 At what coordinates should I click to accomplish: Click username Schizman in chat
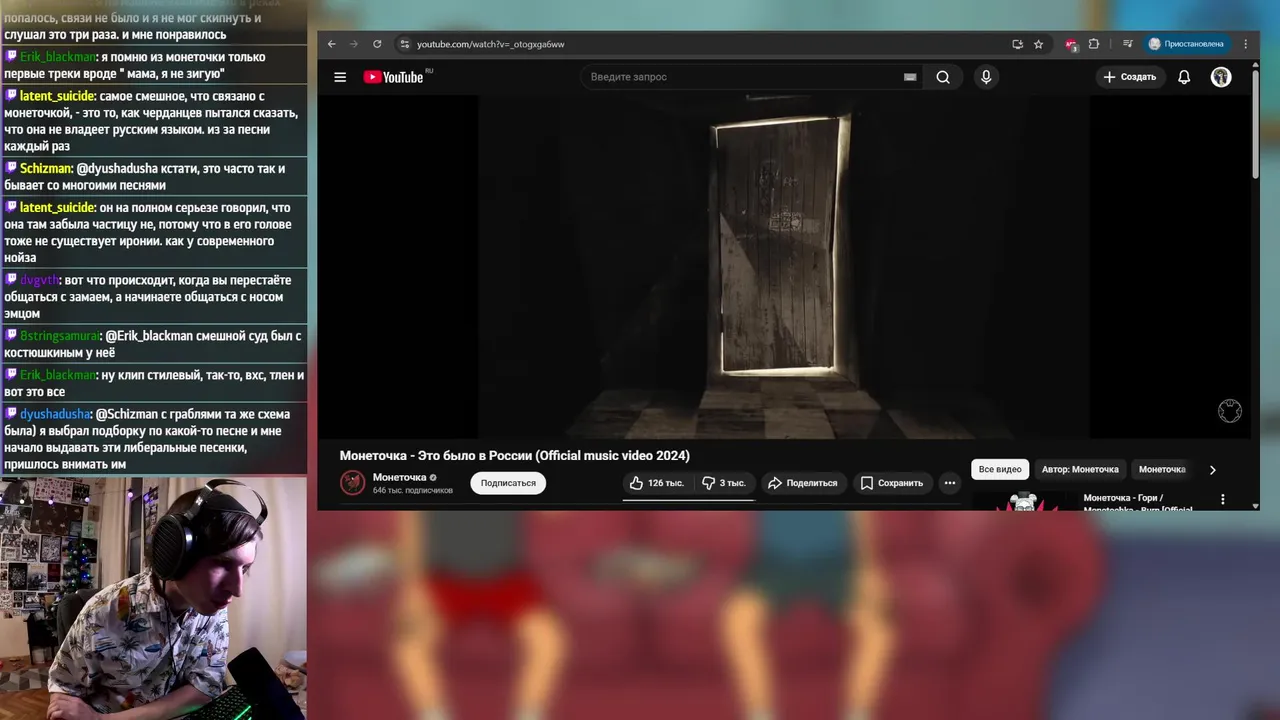click(46, 168)
